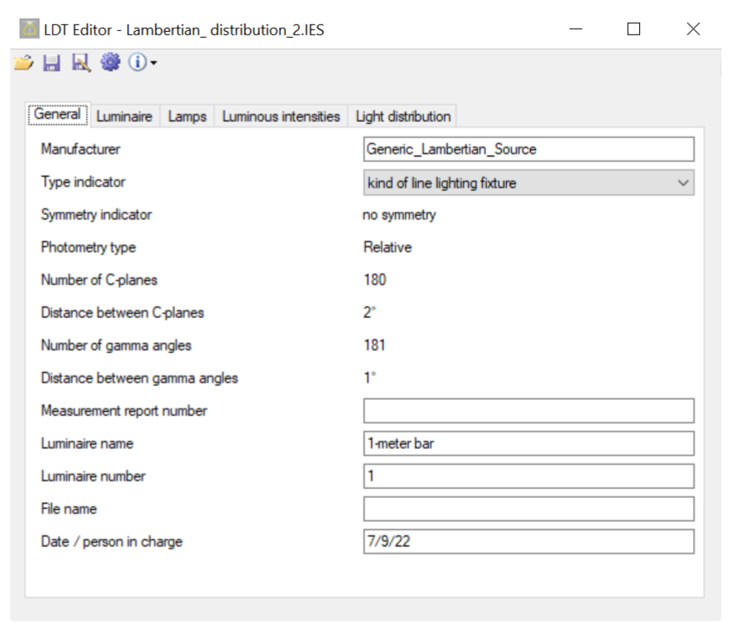The image size is (735, 633).
Task: Click the File name input field
Action: (529, 509)
